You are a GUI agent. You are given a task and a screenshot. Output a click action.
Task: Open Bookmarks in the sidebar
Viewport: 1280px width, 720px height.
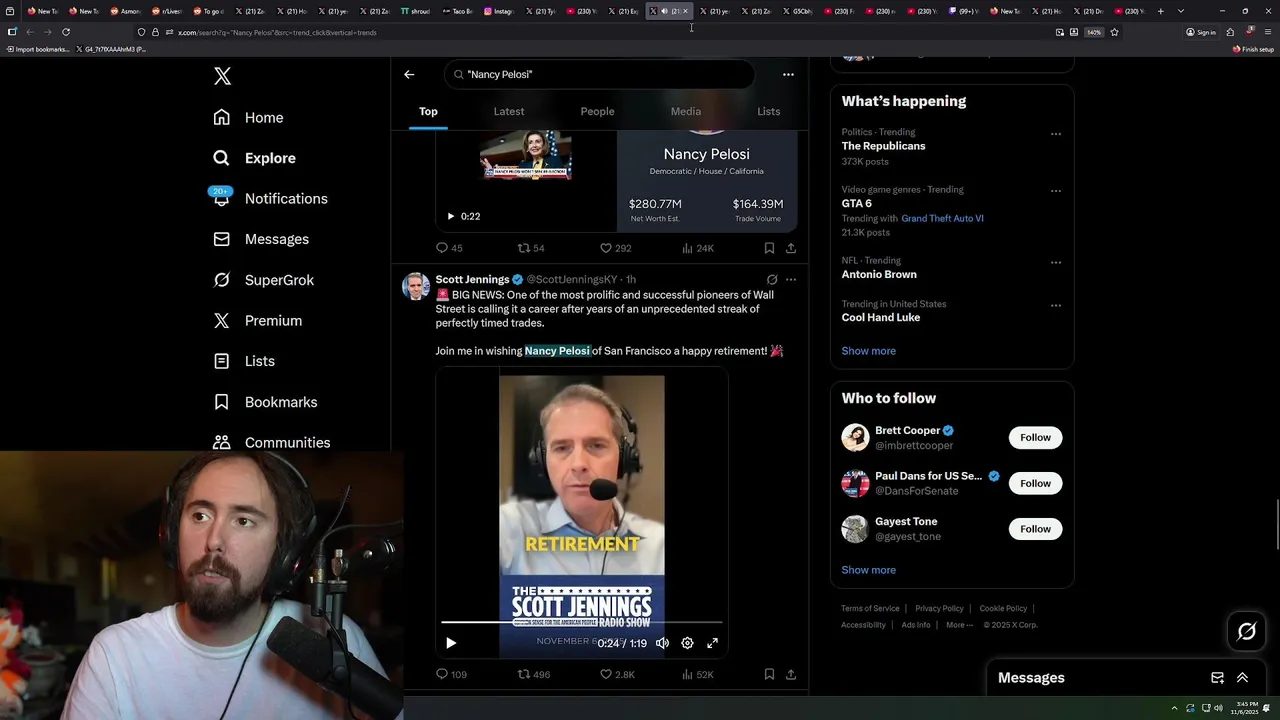point(265,402)
